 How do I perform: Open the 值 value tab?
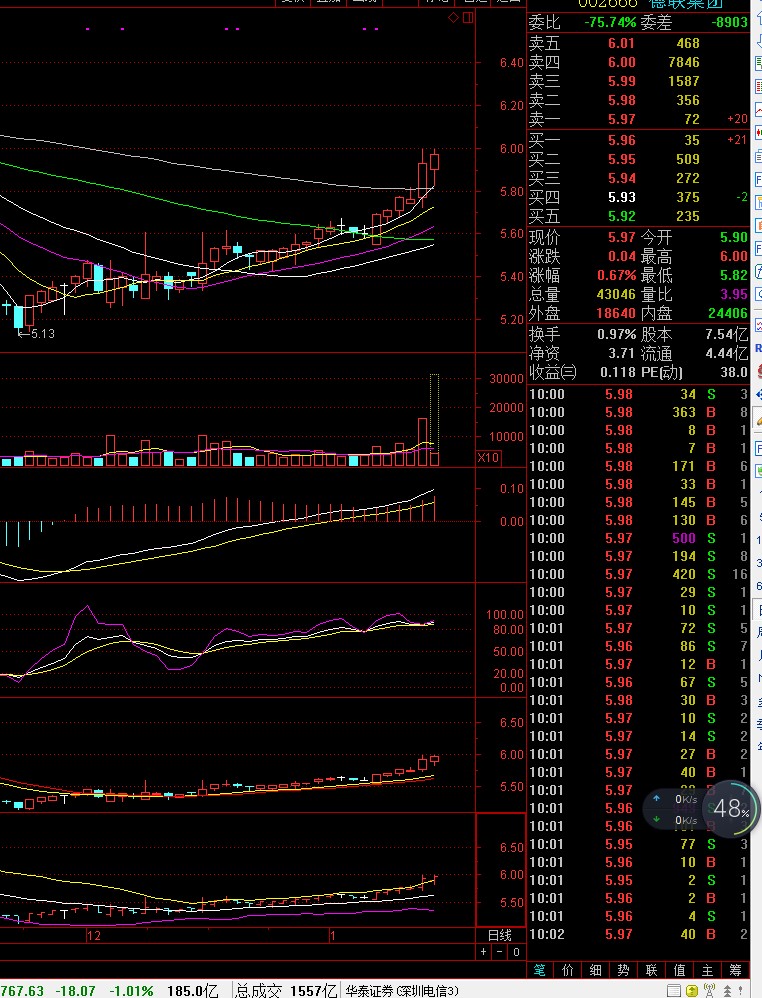point(680,969)
